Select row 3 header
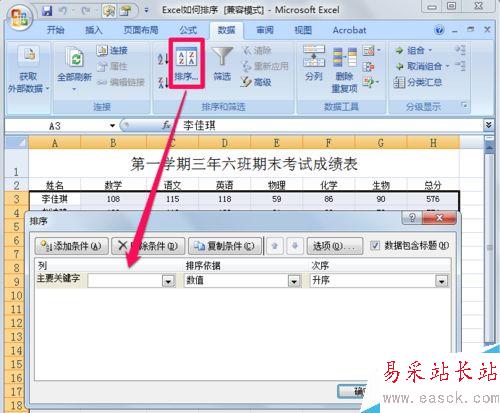Screen dimensions: 500x413 [x=16, y=199]
